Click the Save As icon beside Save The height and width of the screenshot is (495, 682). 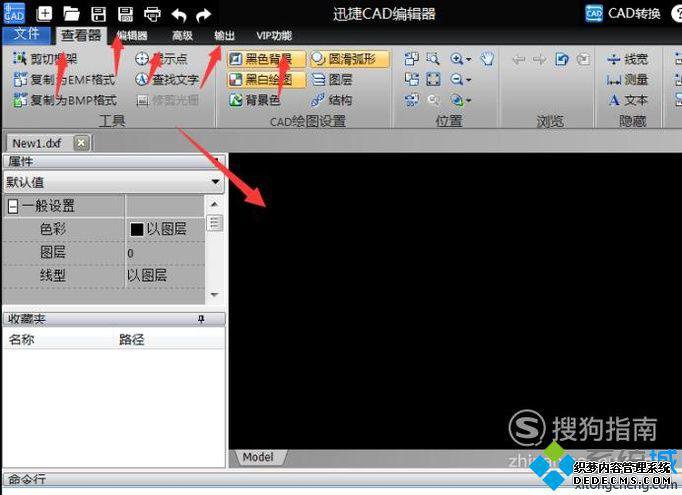[x=125, y=14]
